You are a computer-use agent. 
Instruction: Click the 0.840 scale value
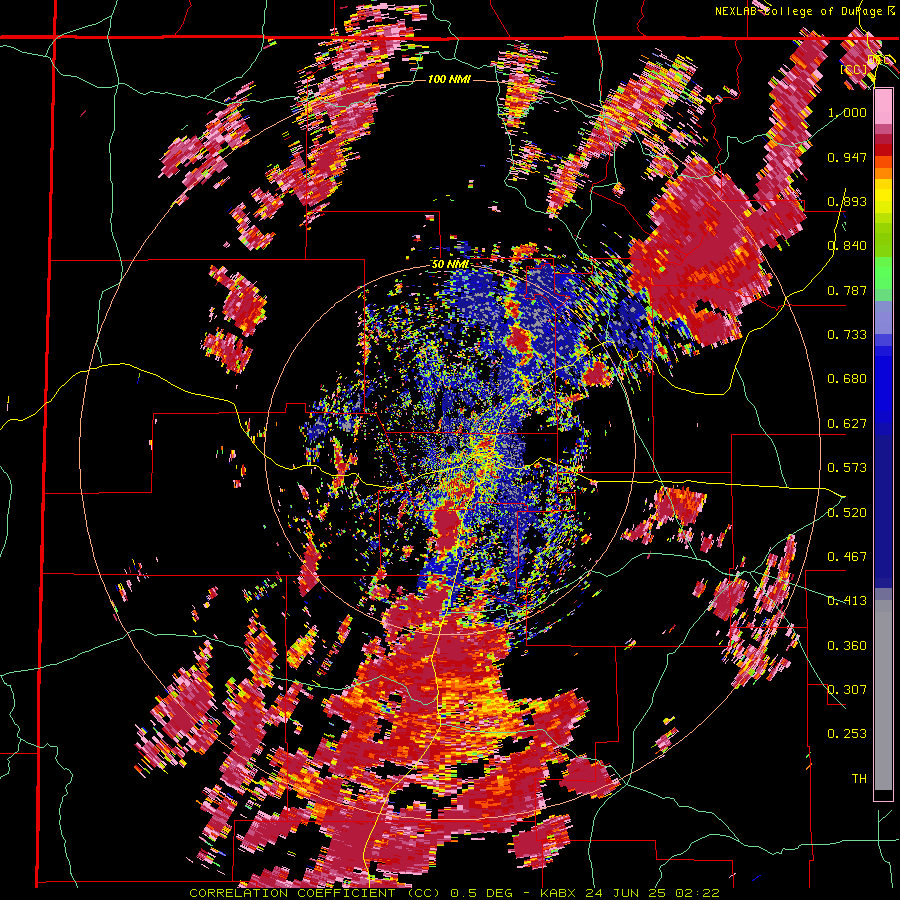point(847,246)
